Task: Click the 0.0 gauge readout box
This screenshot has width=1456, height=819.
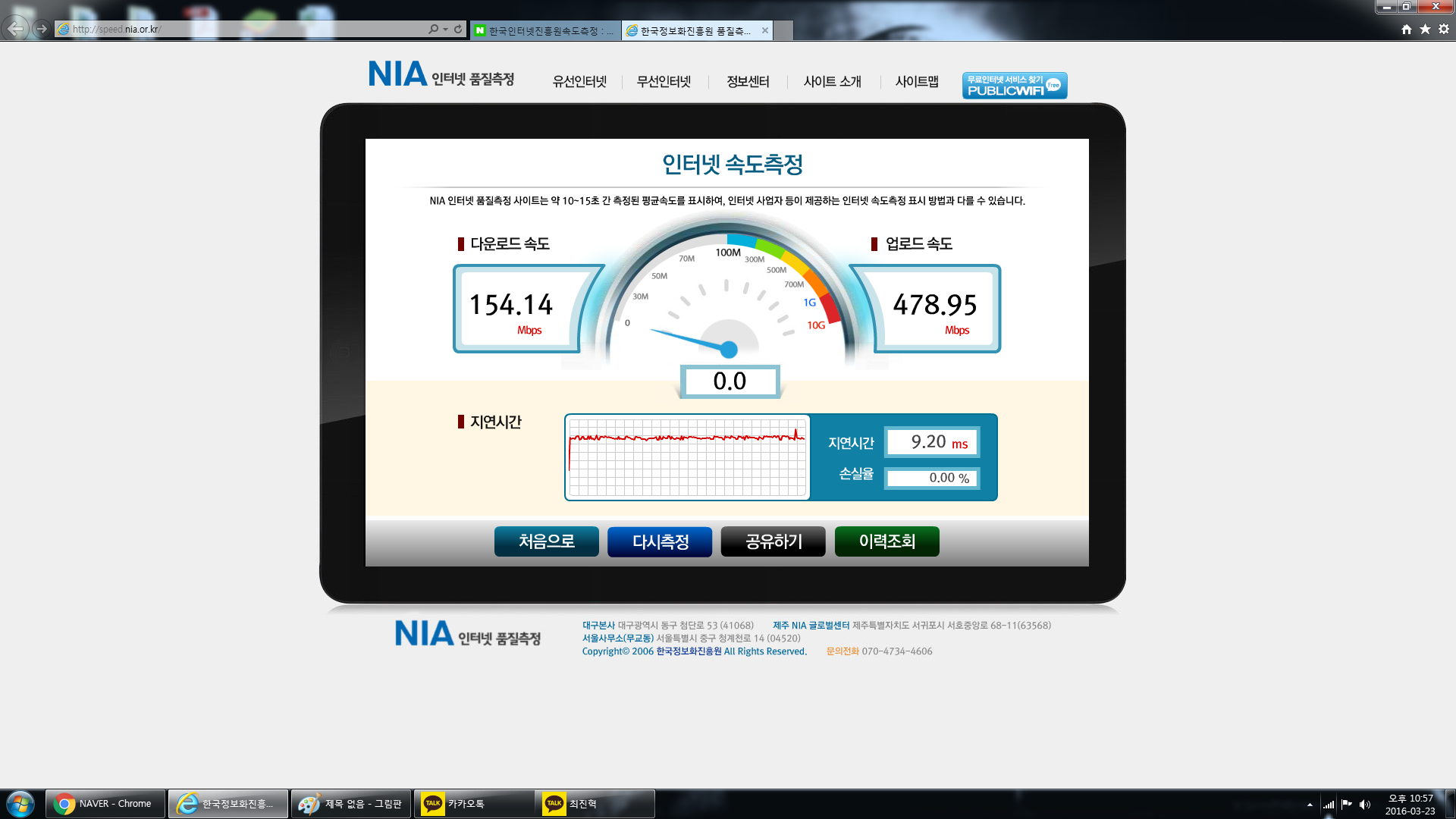Action: coord(730,381)
